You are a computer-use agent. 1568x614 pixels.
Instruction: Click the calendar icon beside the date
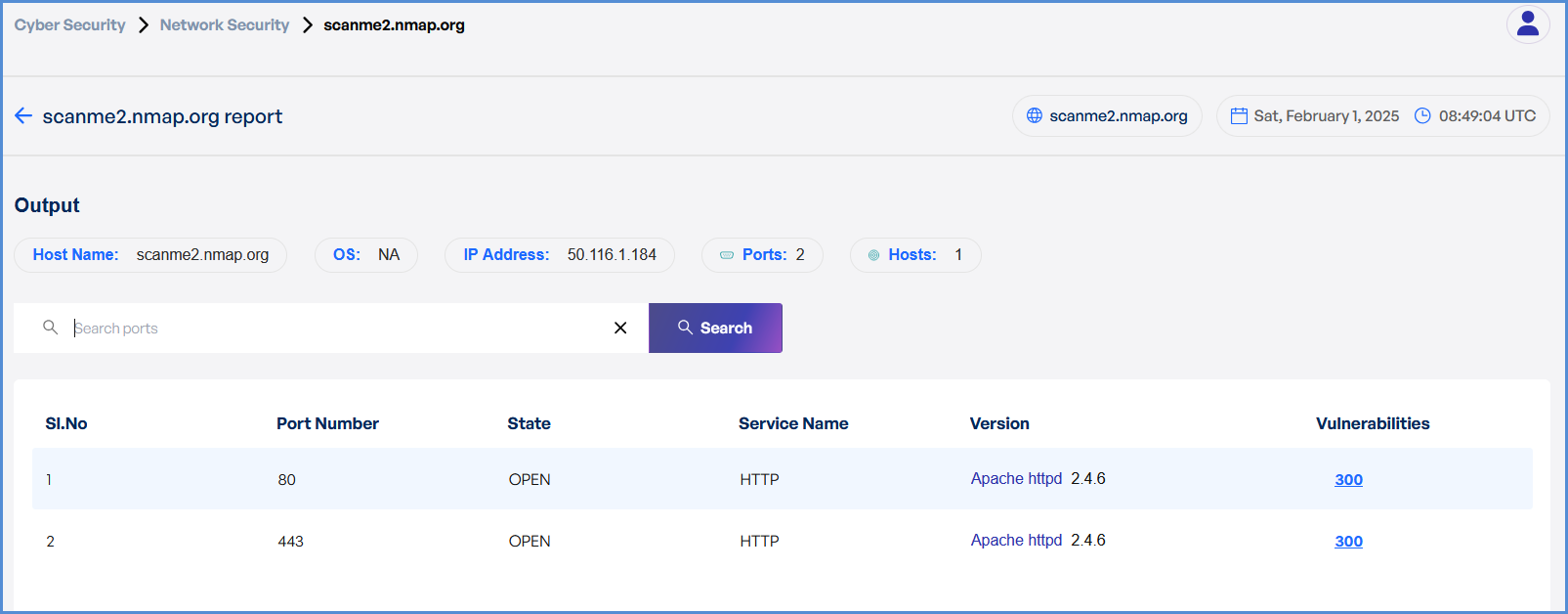pyautogui.click(x=1239, y=116)
